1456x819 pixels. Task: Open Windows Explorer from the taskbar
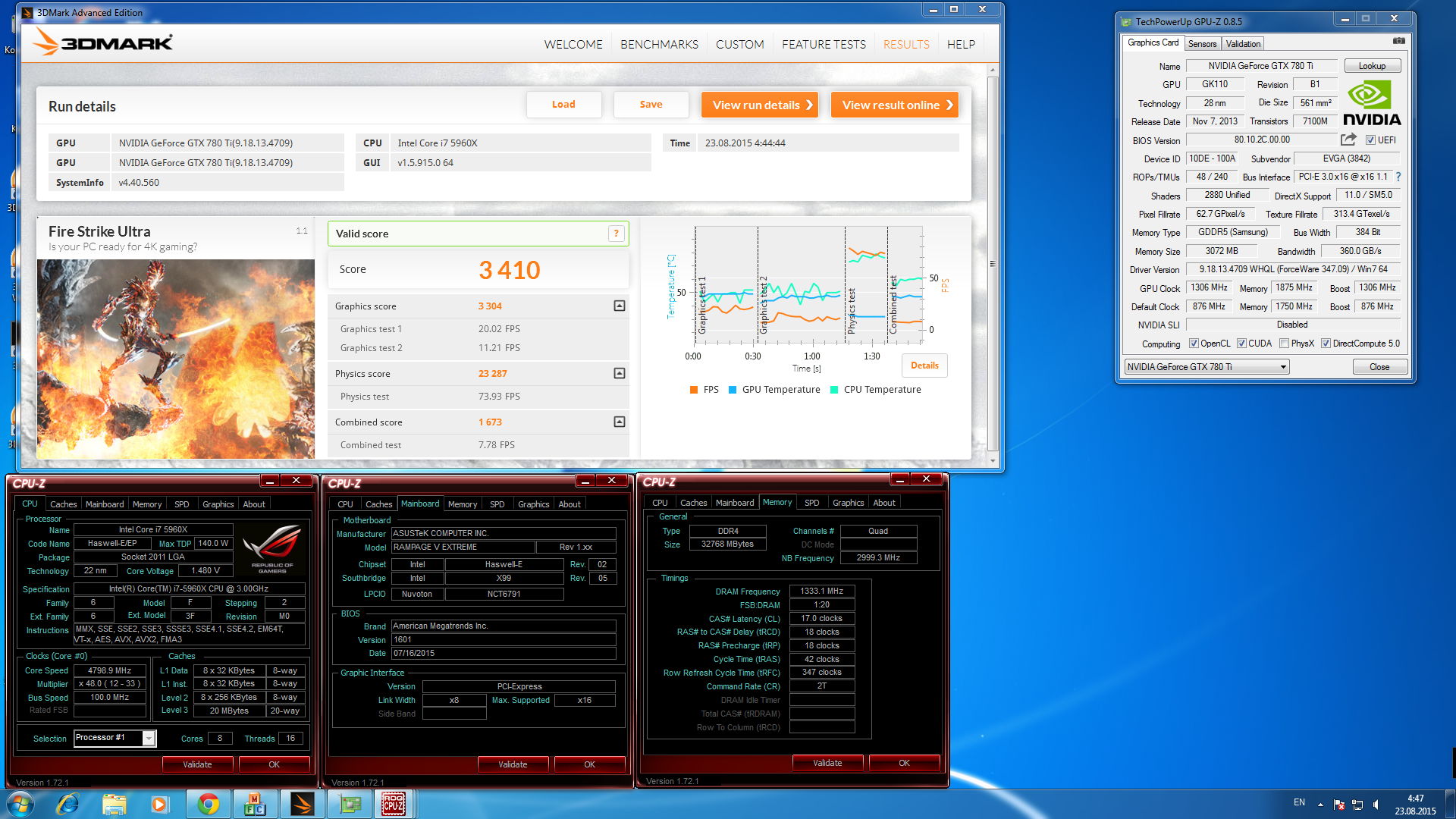[x=114, y=804]
